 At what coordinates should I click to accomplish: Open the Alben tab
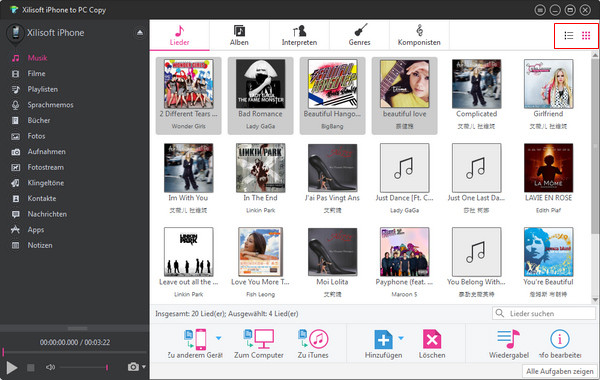tap(239, 35)
